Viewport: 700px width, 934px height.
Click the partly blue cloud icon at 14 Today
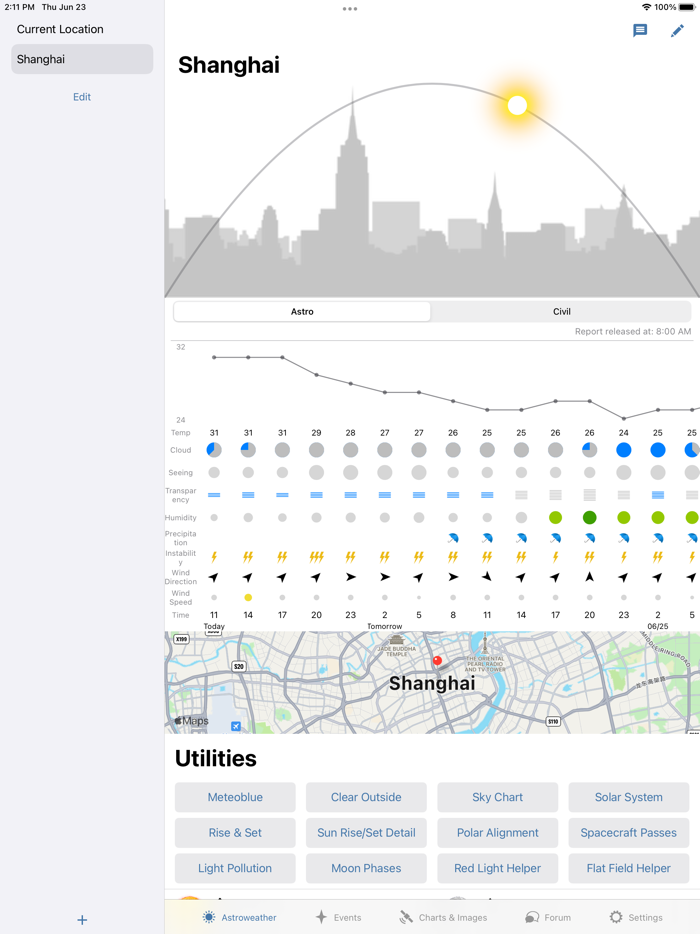pos(248,450)
